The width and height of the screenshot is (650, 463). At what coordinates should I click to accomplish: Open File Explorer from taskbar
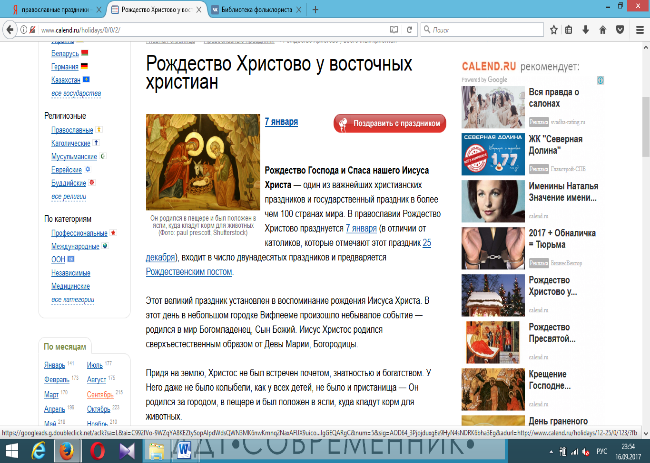[157, 451]
